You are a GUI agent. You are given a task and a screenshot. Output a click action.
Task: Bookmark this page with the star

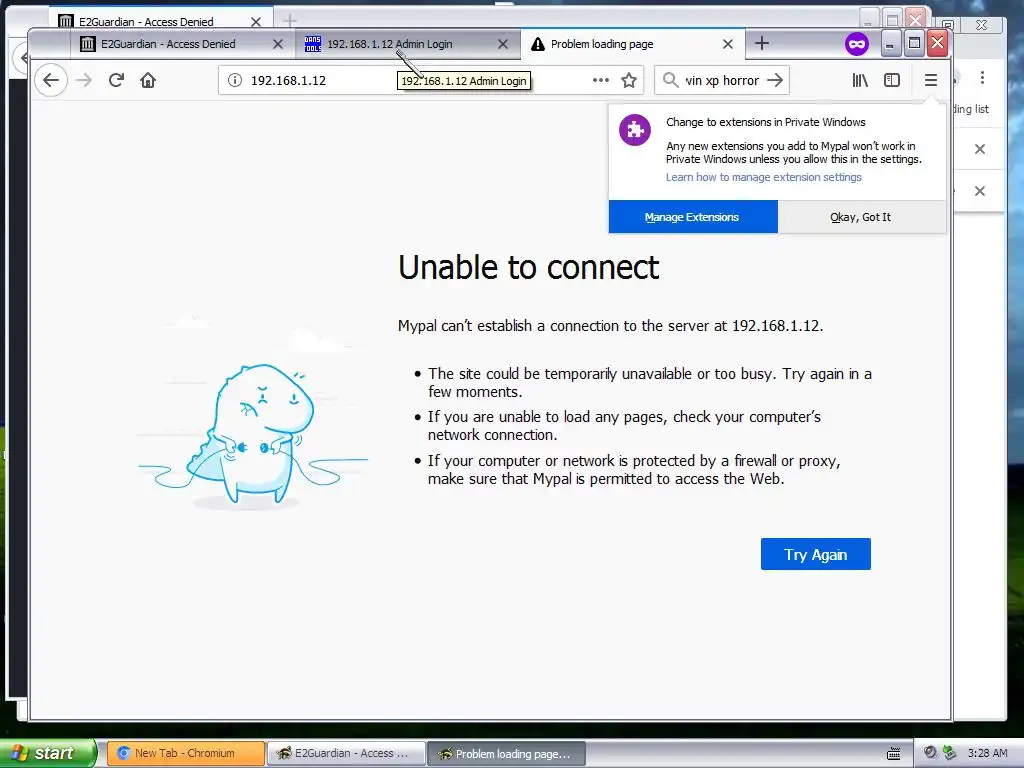[x=629, y=80]
